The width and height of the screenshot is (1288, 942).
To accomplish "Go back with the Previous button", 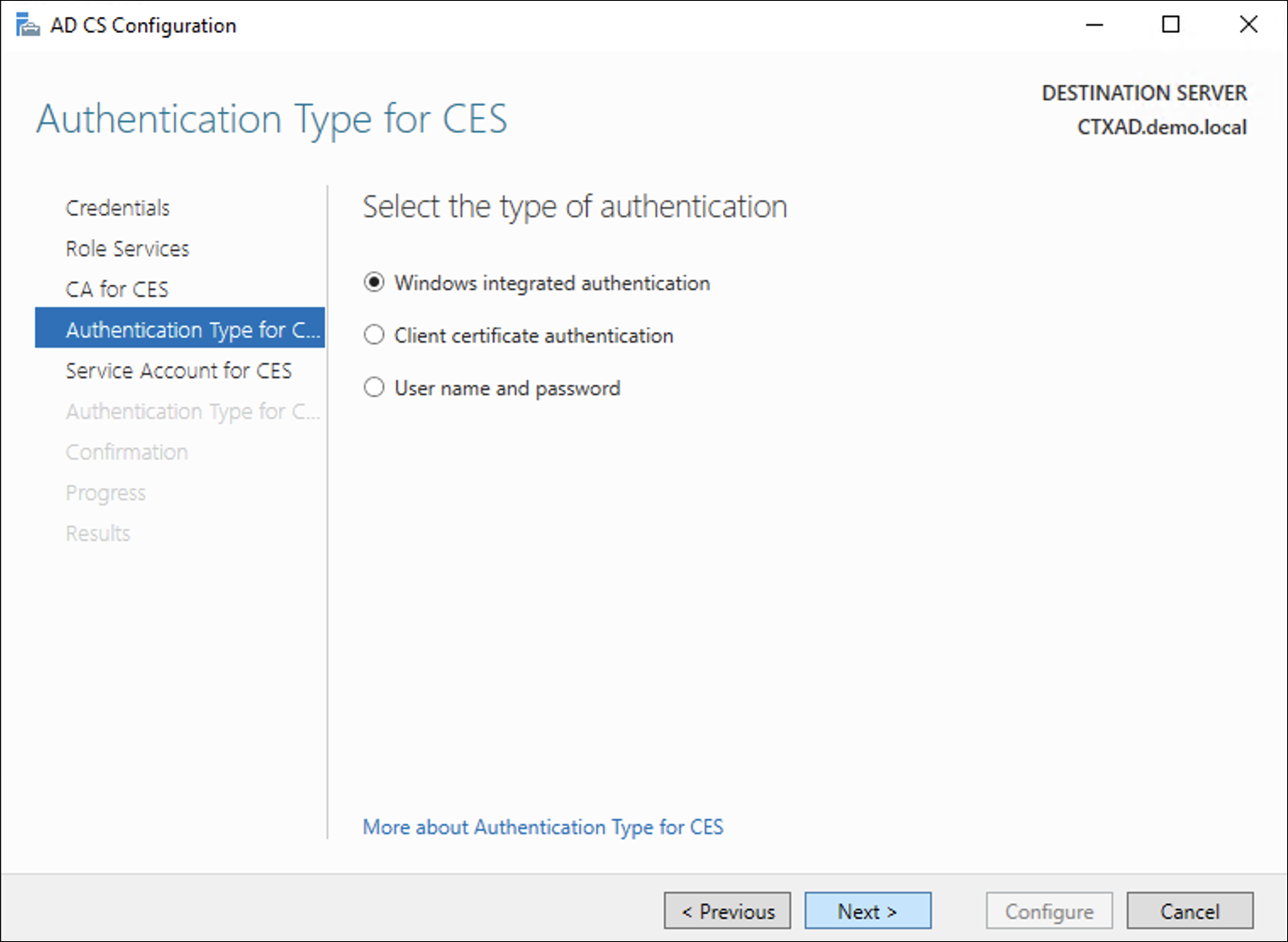I will [727, 911].
